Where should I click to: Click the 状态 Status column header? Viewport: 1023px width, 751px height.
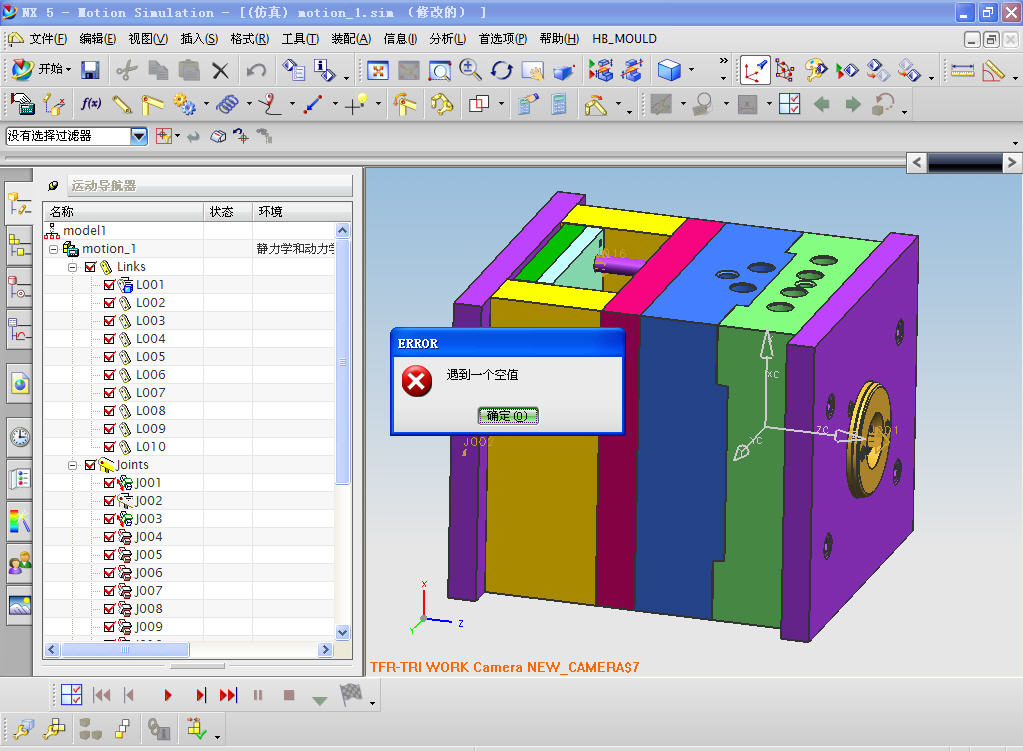click(x=228, y=211)
